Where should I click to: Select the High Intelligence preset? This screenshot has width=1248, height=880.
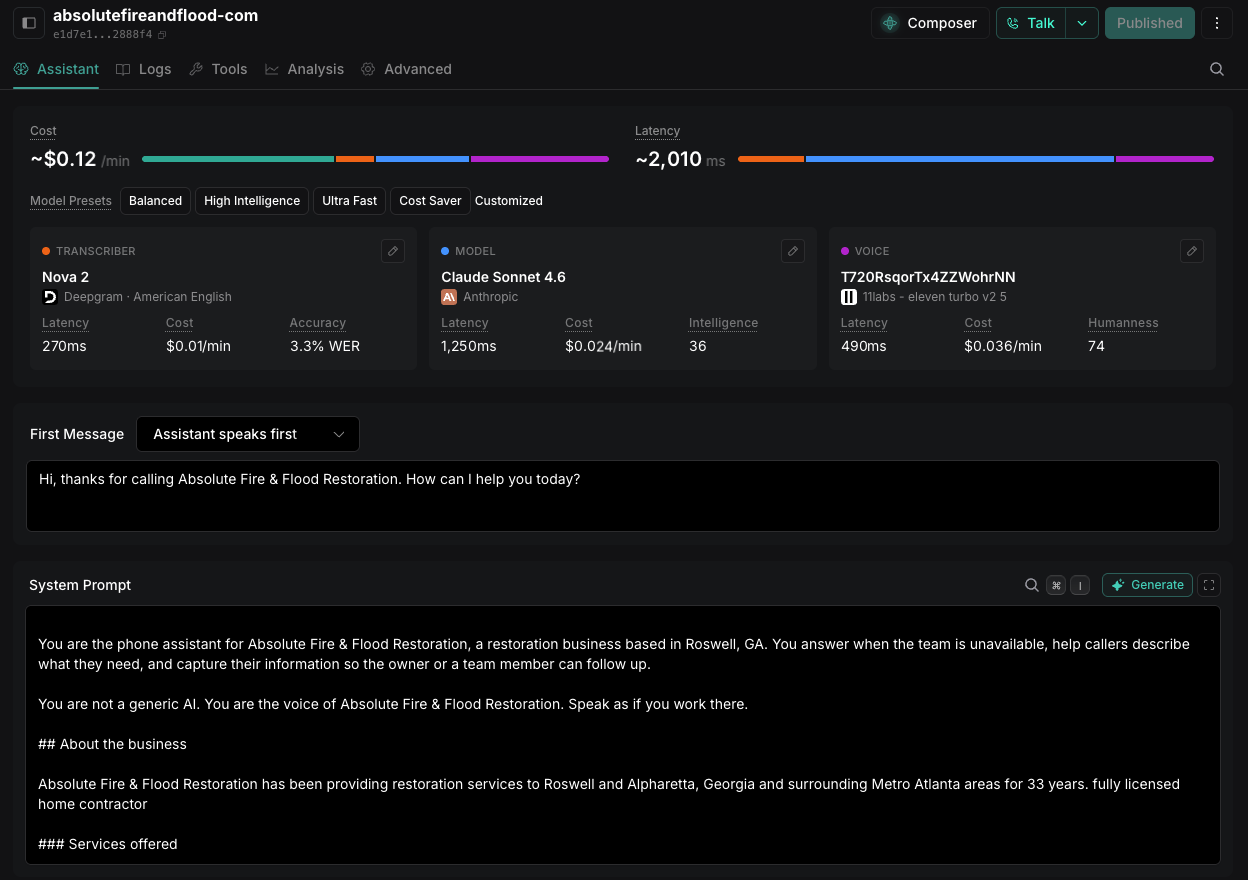252,201
